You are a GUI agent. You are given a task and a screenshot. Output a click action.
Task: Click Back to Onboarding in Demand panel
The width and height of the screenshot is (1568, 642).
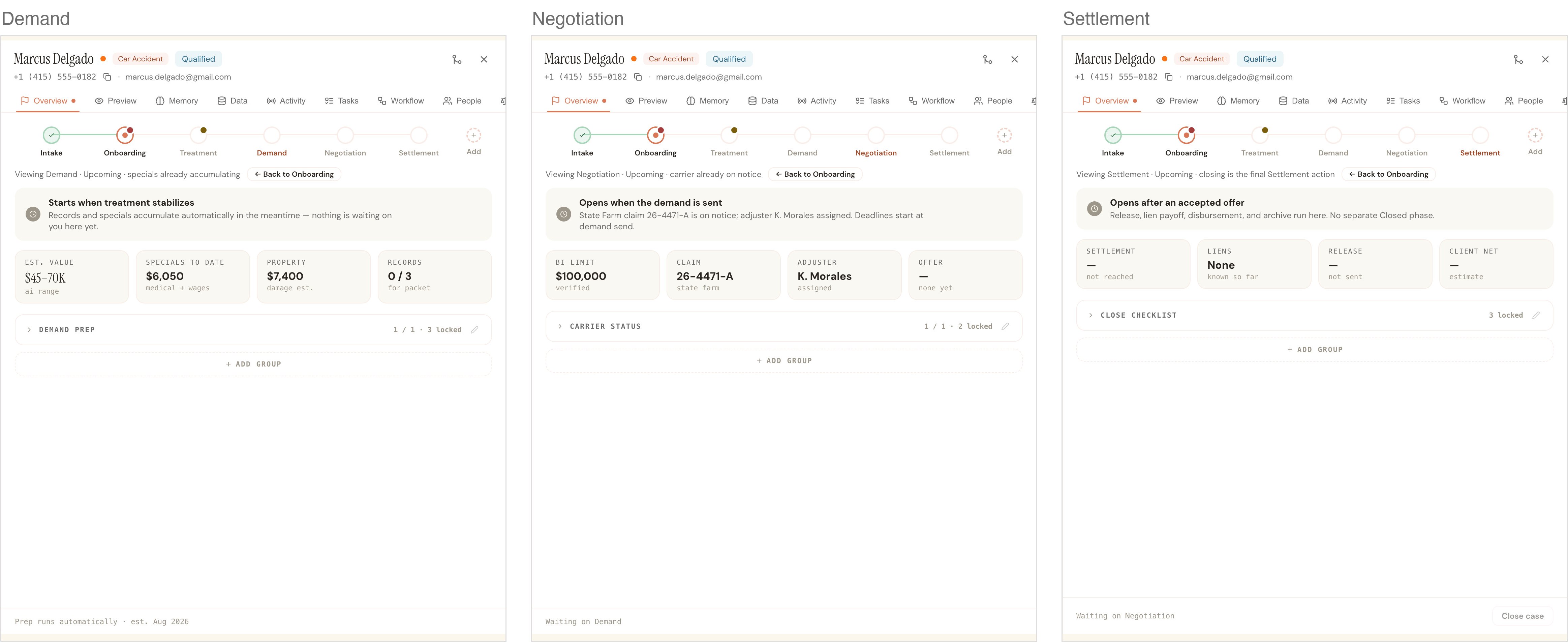tap(294, 174)
